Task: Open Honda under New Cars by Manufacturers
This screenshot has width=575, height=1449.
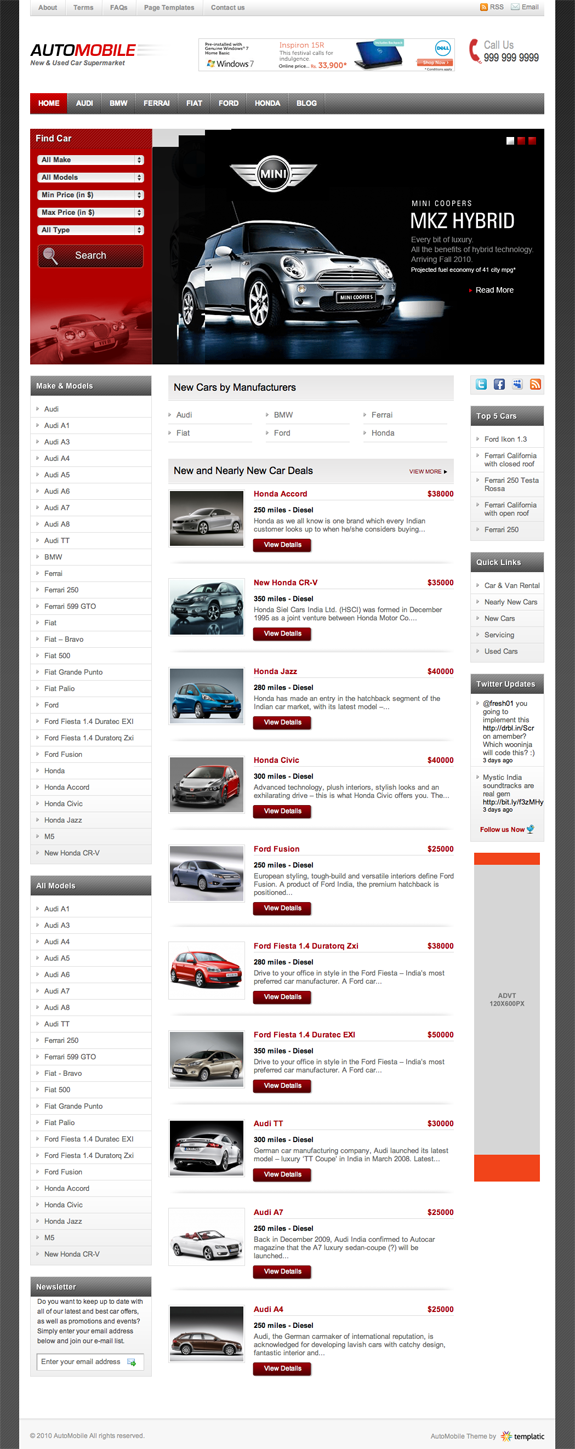Action: tap(383, 433)
